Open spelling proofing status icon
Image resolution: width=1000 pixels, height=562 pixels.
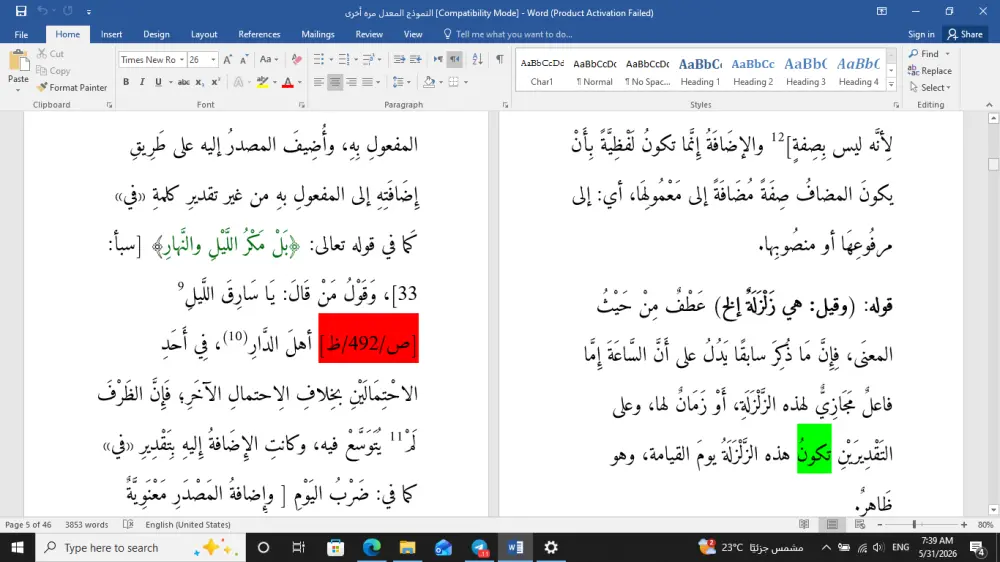[x=128, y=524]
